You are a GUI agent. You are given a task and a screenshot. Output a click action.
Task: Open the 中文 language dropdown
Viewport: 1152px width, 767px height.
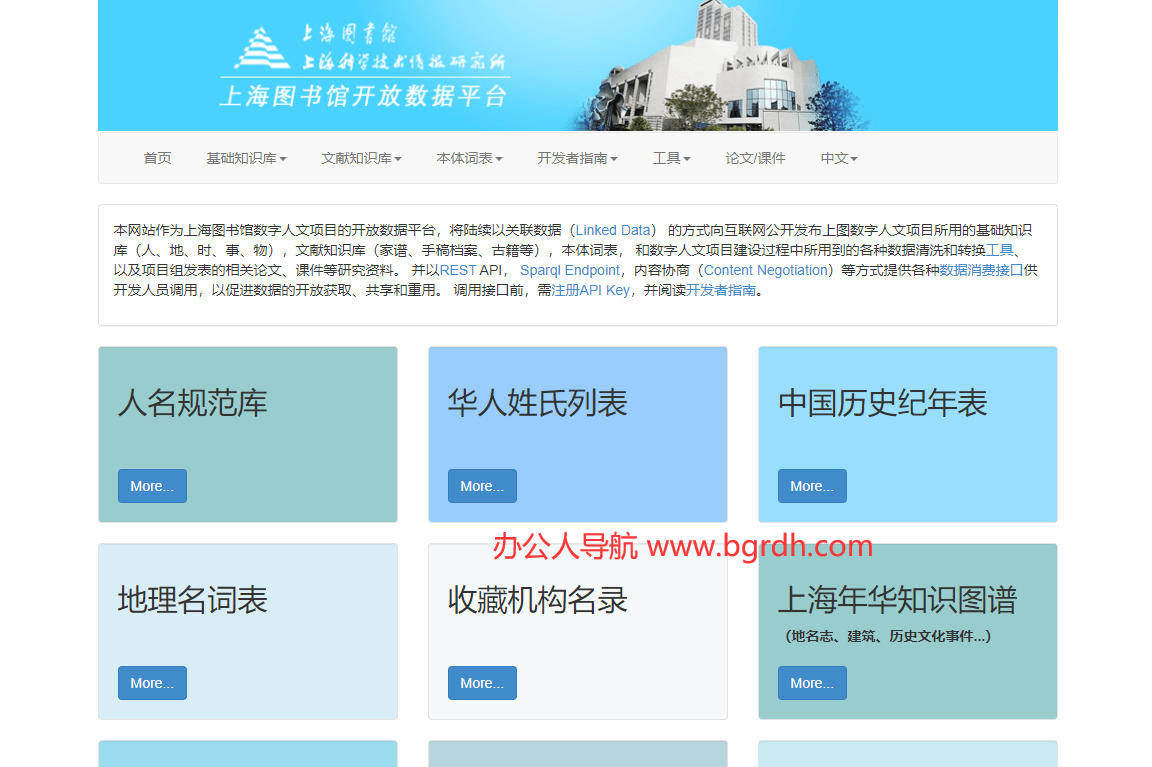tap(838, 157)
